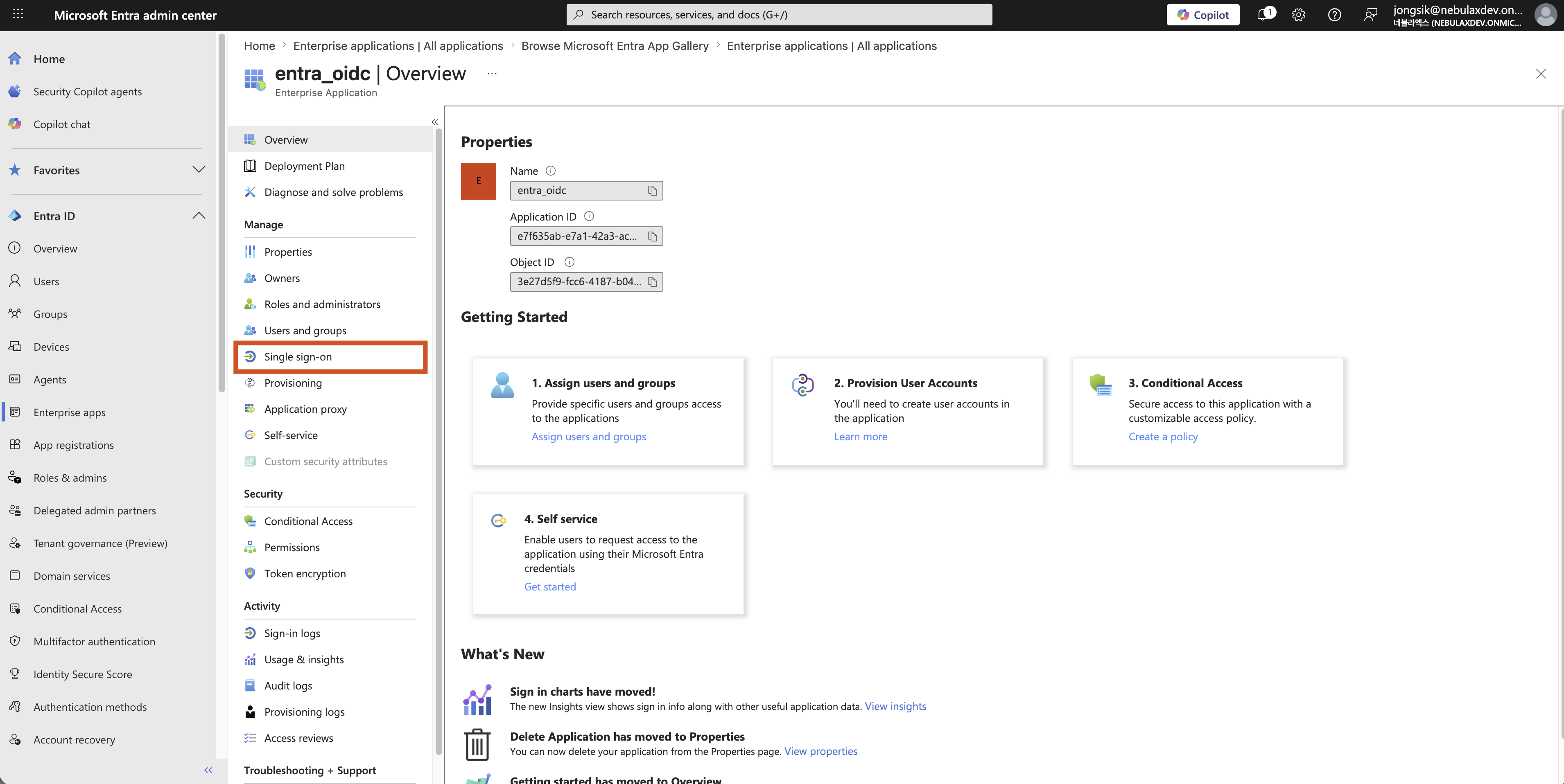The image size is (1564, 784).
Task: Open the app launcher waffle icon
Action: [18, 15]
